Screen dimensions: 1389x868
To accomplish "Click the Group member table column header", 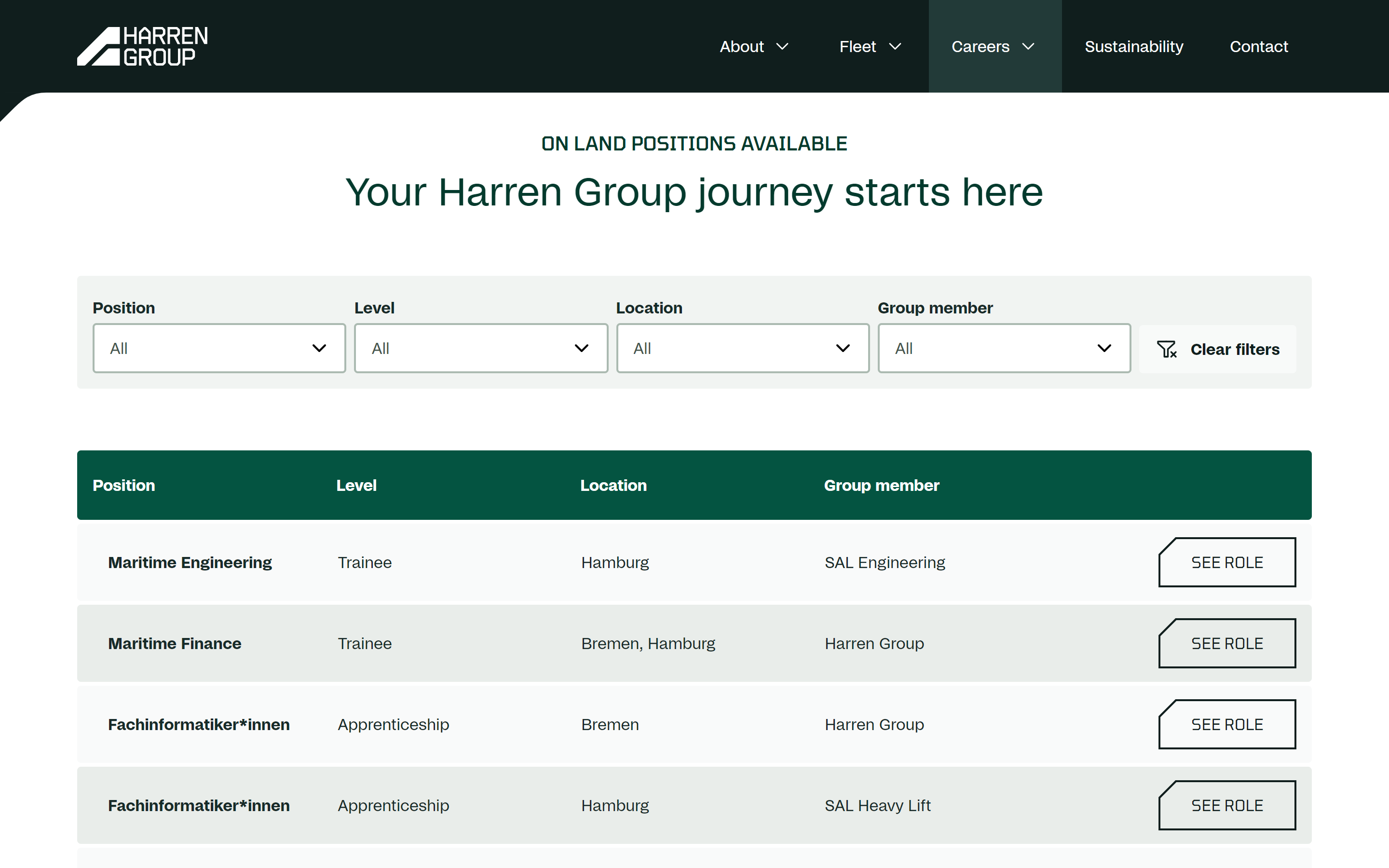I will click(x=882, y=485).
